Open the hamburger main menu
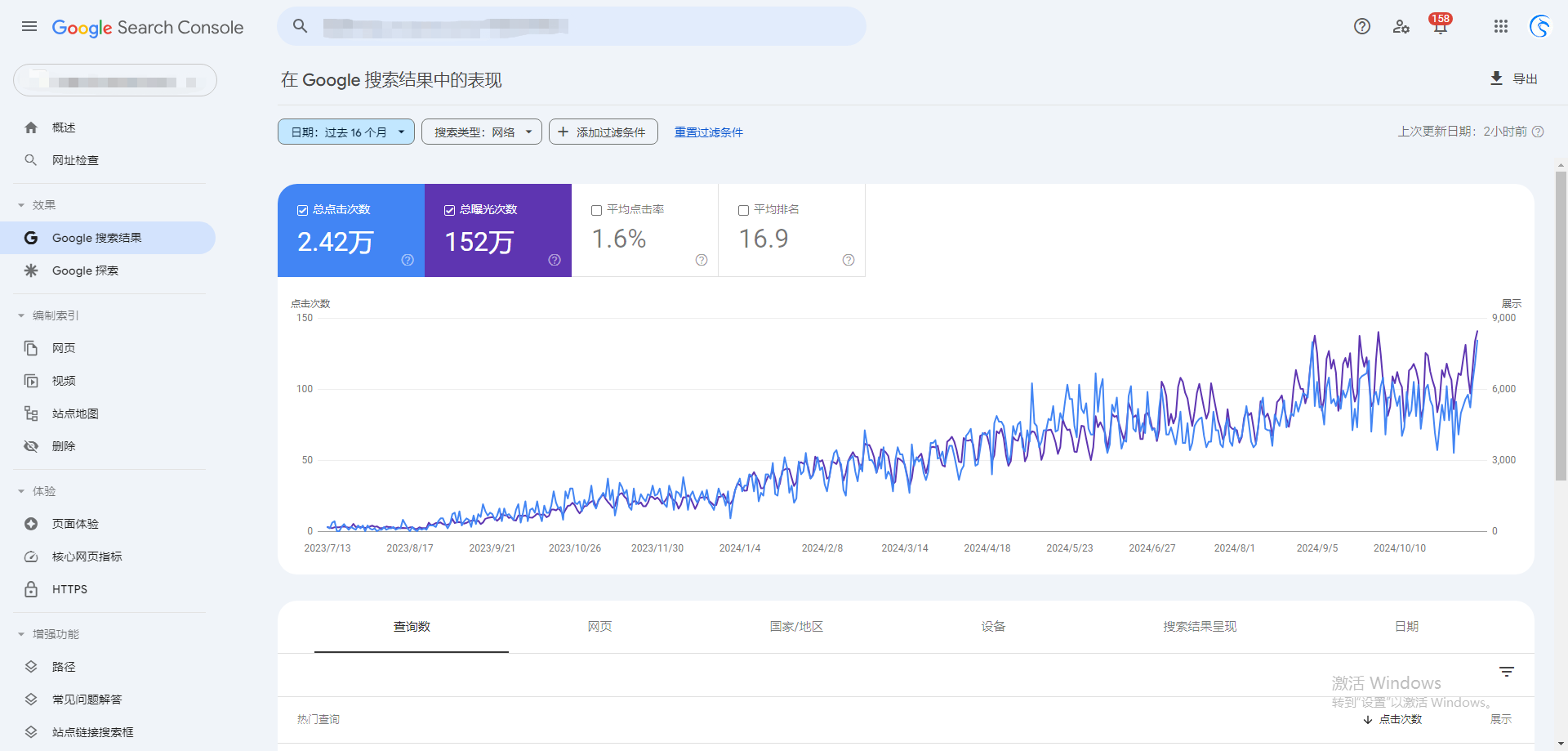 pos(29,26)
